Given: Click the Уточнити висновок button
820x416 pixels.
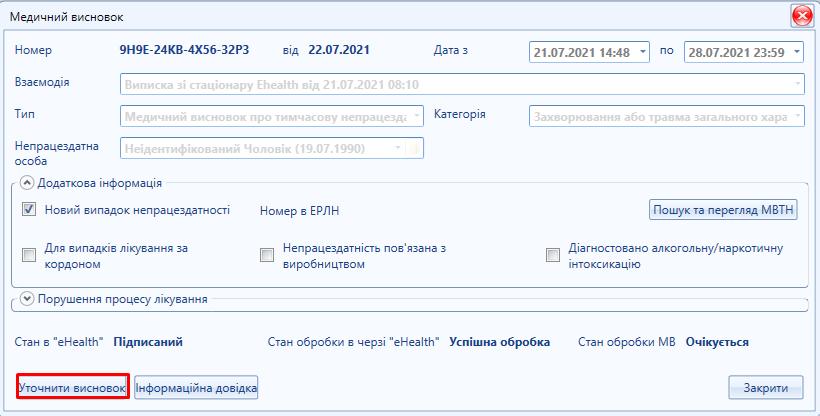Looking at the screenshot, I should click(73, 388).
